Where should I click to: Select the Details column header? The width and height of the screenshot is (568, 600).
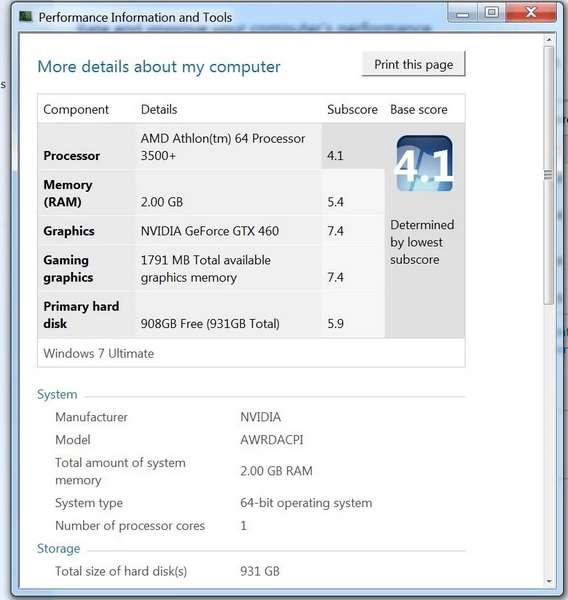[159, 109]
